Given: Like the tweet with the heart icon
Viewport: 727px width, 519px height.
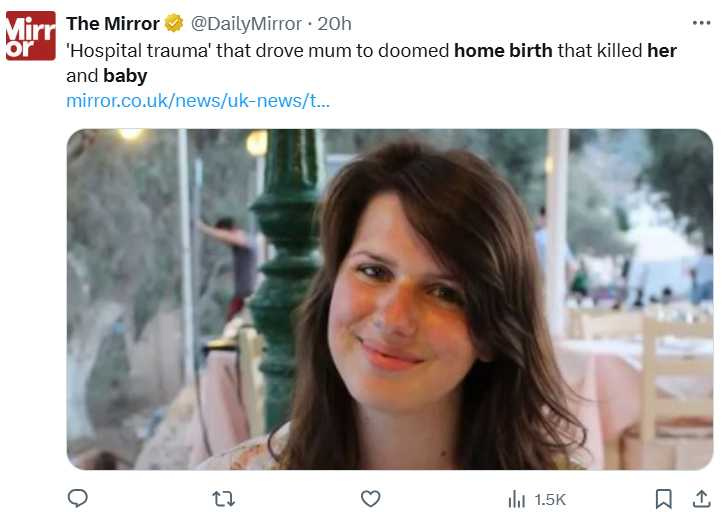Looking at the screenshot, I should pos(371,498).
